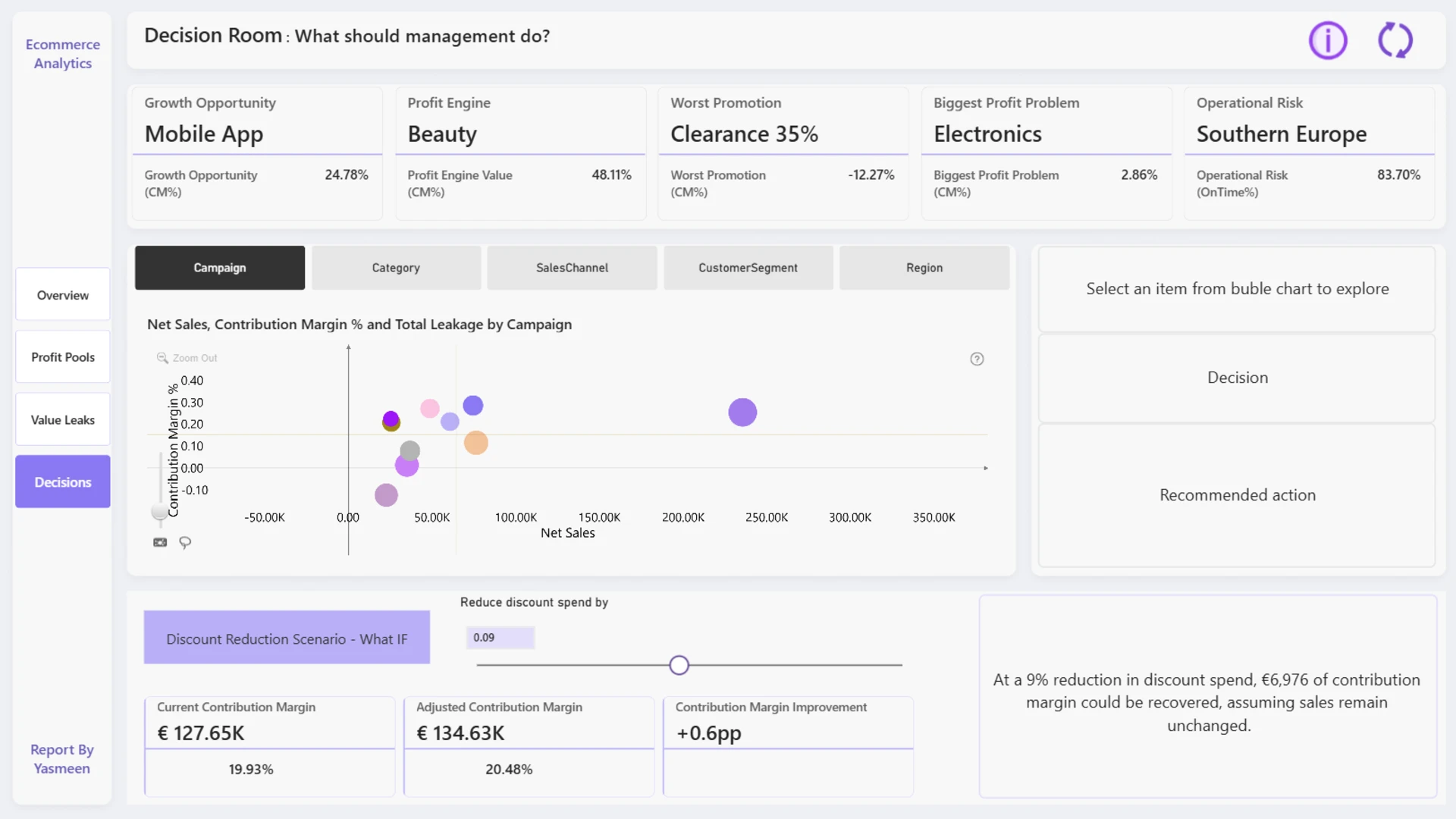Screen dimensions: 1456x819
Task: Open the chart help question mark icon
Action: click(977, 359)
